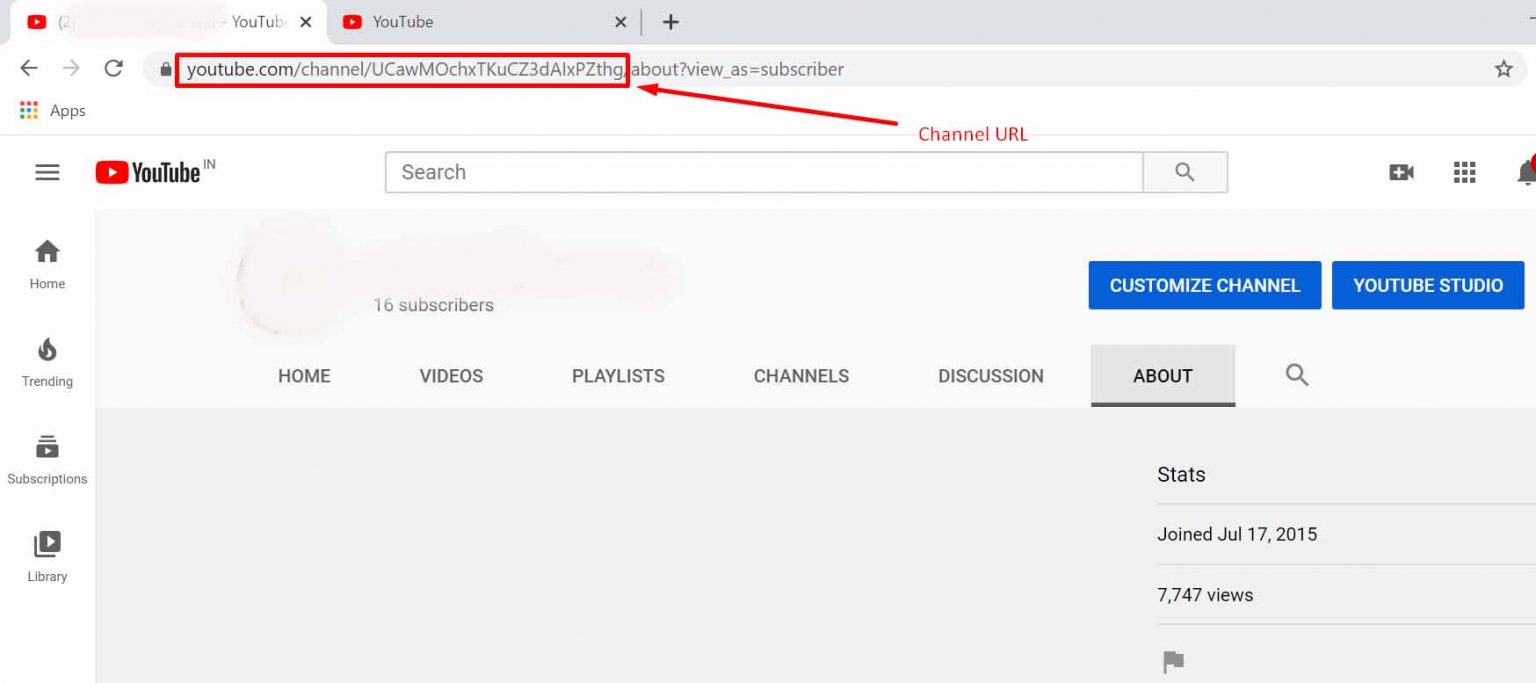
Task: Click the report flag icon under Stats
Action: click(1173, 661)
